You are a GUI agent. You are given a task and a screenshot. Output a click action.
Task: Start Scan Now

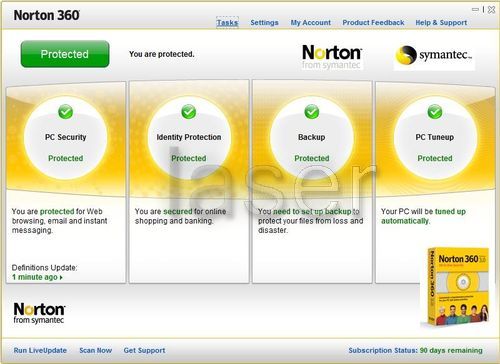[95, 350]
